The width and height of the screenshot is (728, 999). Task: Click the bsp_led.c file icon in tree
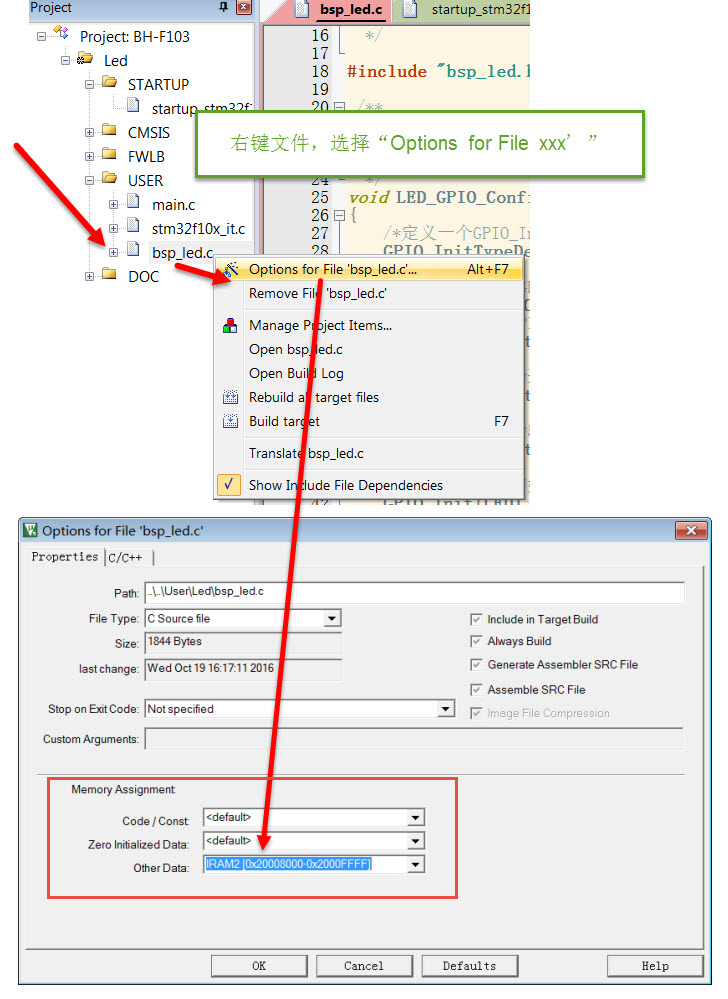tap(133, 250)
